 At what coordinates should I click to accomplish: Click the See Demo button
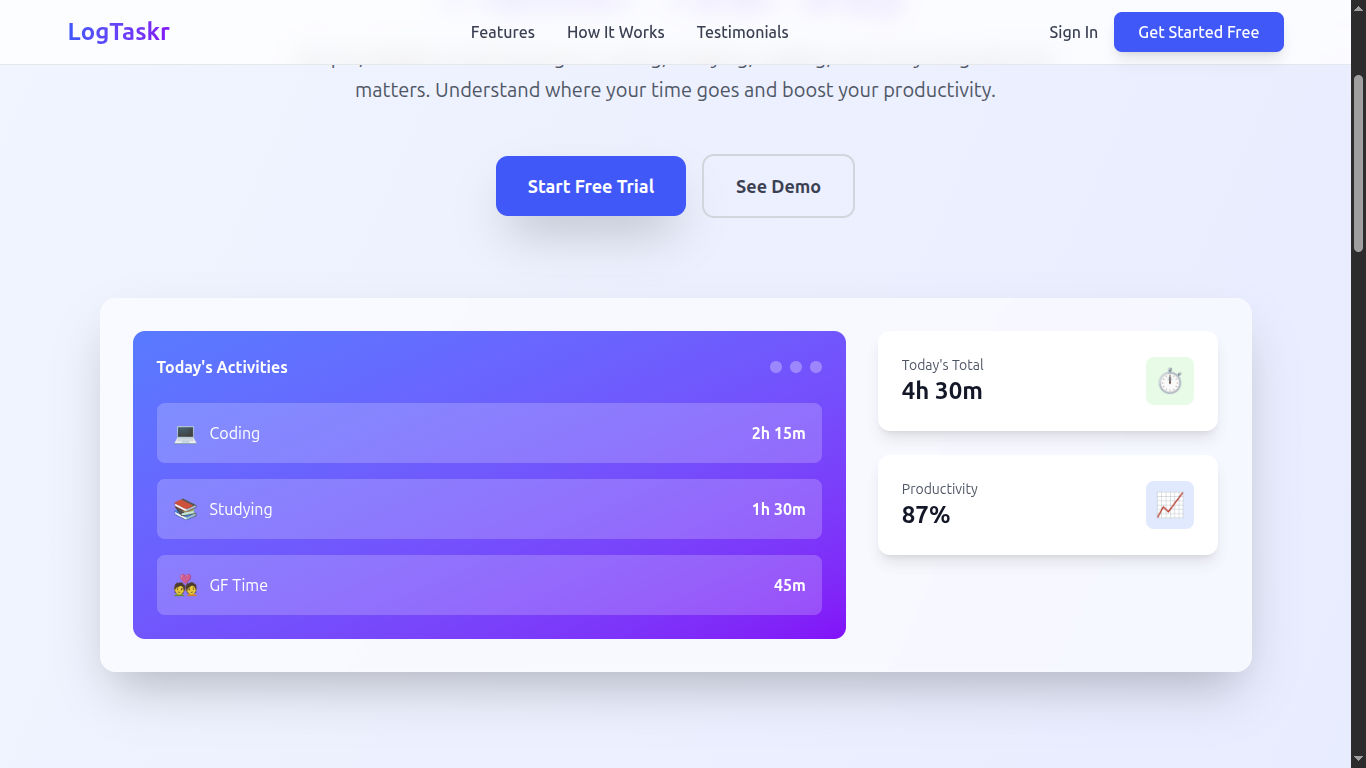(x=778, y=186)
